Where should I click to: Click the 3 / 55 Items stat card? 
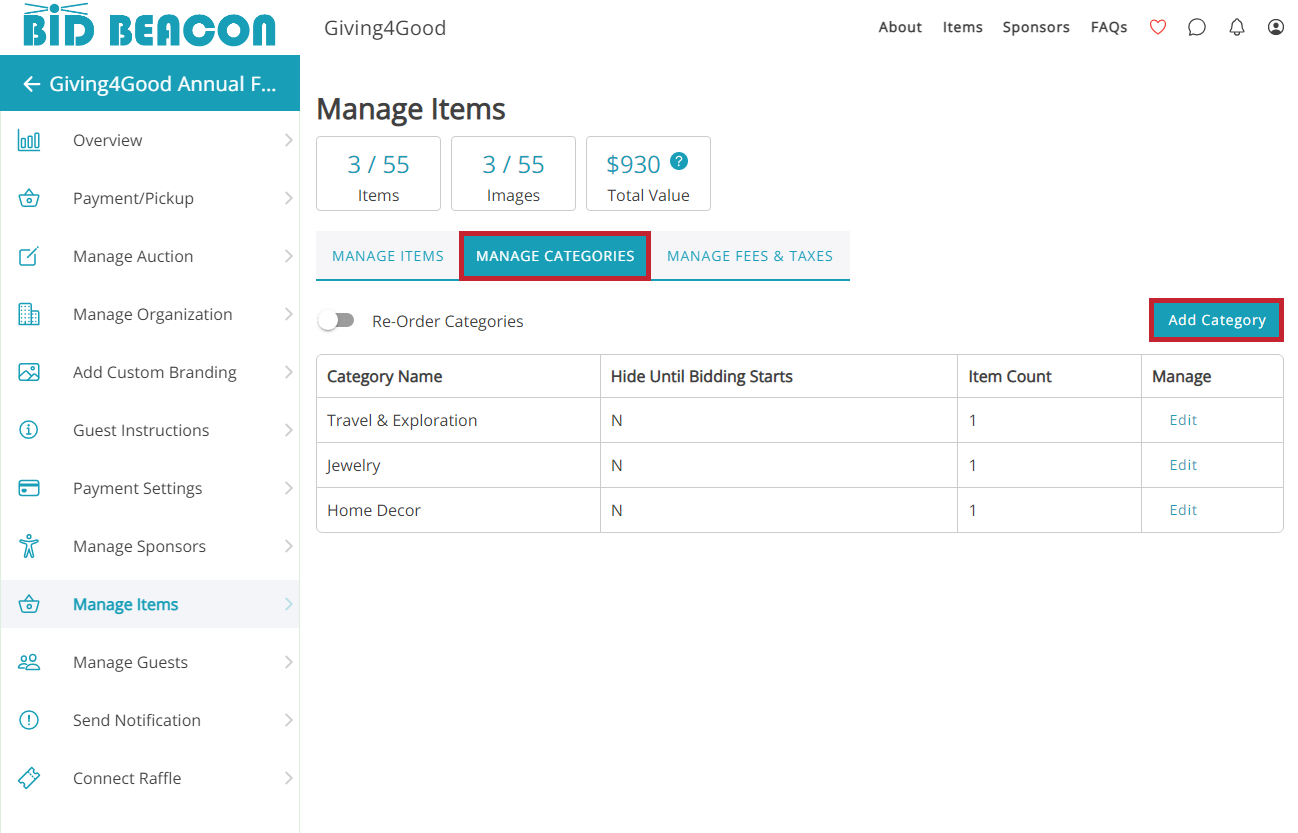tap(378, 174)
